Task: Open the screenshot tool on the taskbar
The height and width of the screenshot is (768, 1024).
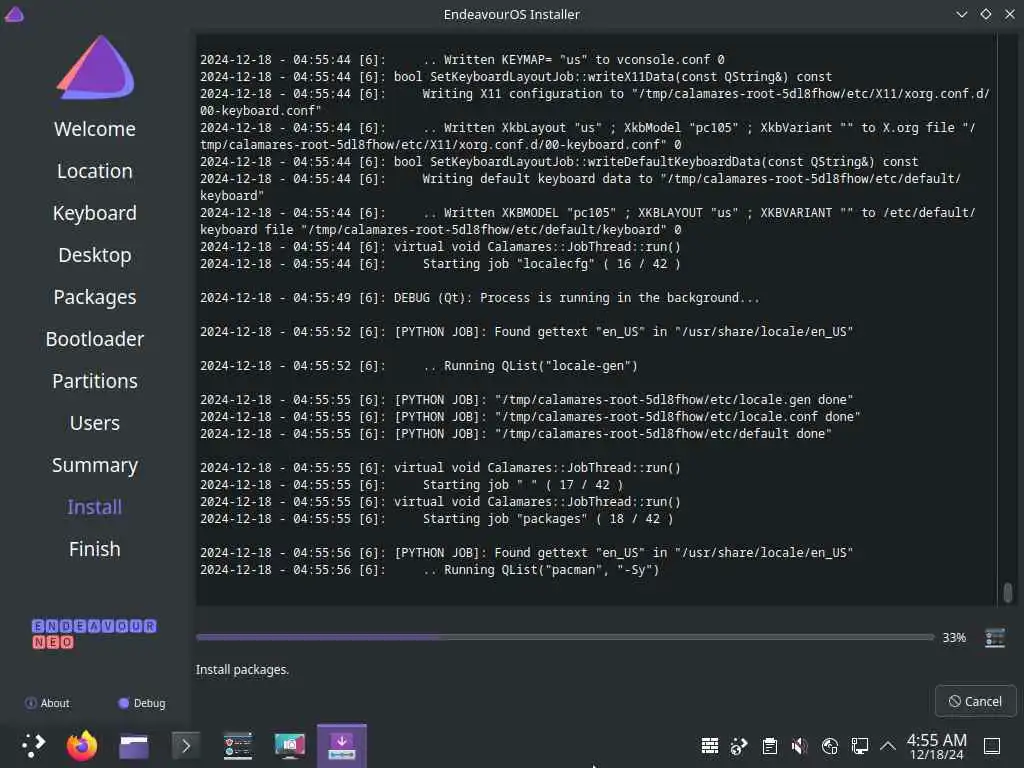Action: (x=289, y=746)
